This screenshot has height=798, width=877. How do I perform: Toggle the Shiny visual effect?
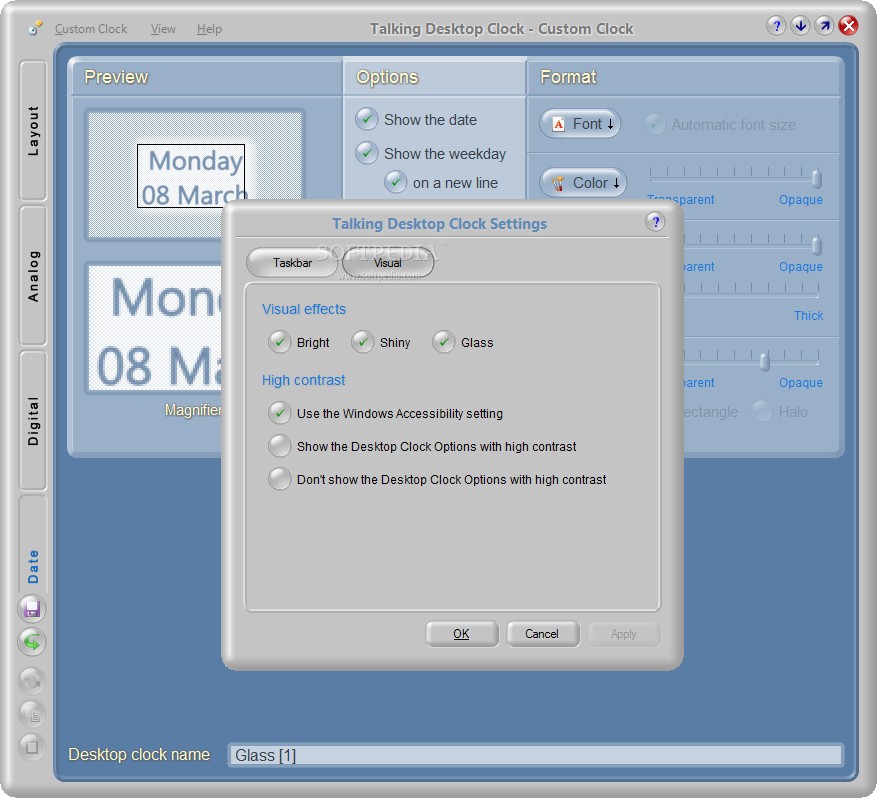click(362, 342)
